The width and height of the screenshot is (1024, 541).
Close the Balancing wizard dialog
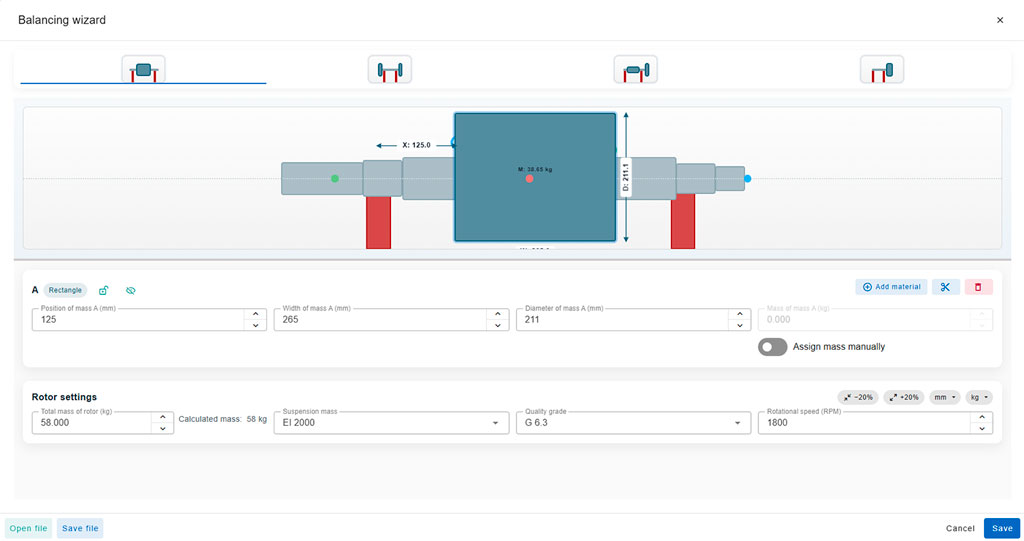pos(1000,20)
